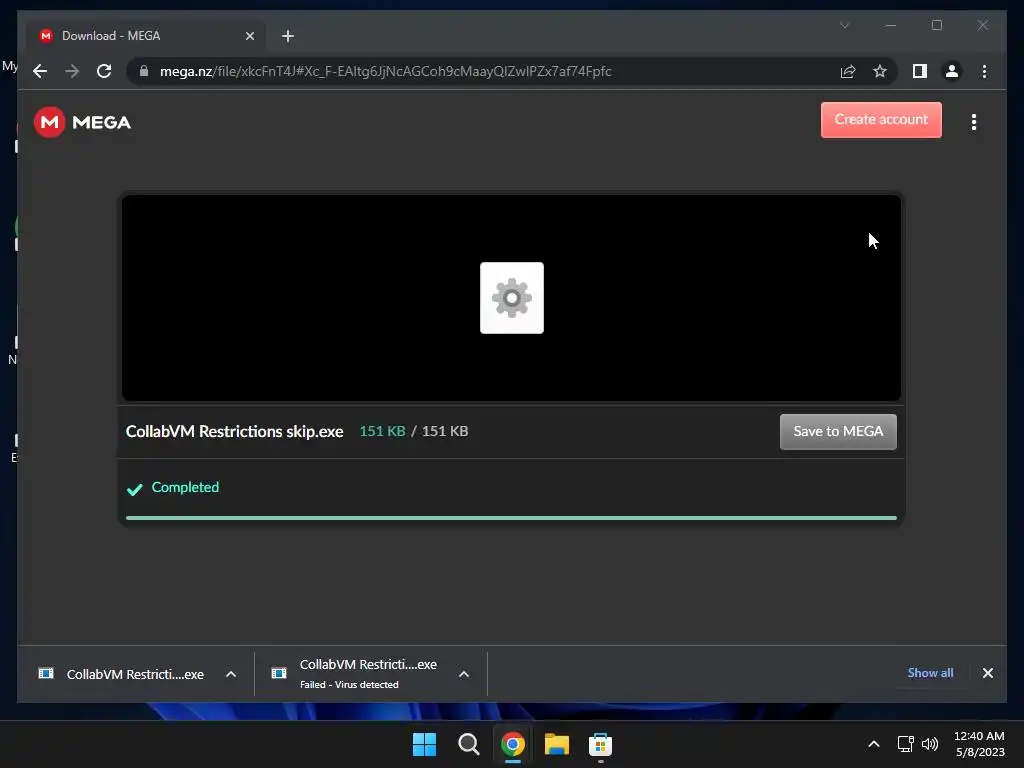Click the gear file preview icon

point(511,298)
